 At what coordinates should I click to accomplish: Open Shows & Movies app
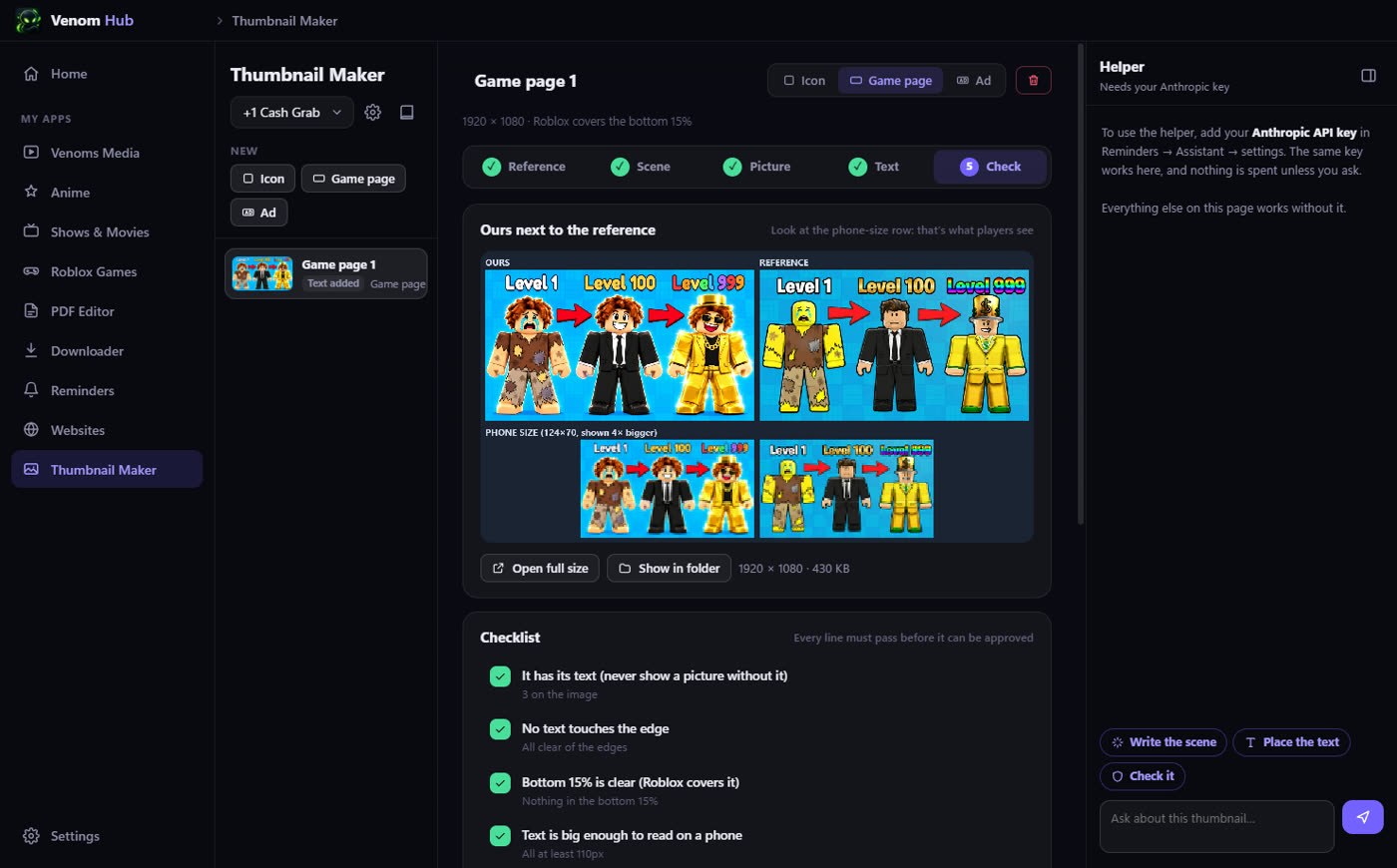(x=107, y=232)
